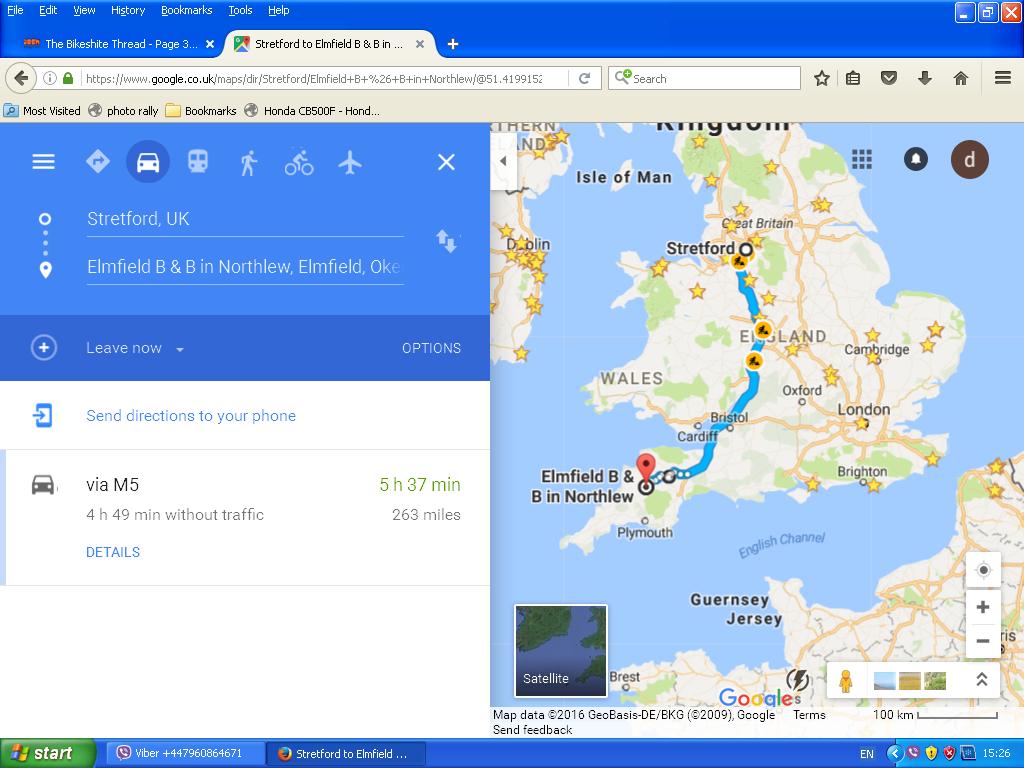Image resolution: width=1024 pixels, height=768 pixels.
Task: Open site identity padlock info
Action: coord(68,78)
